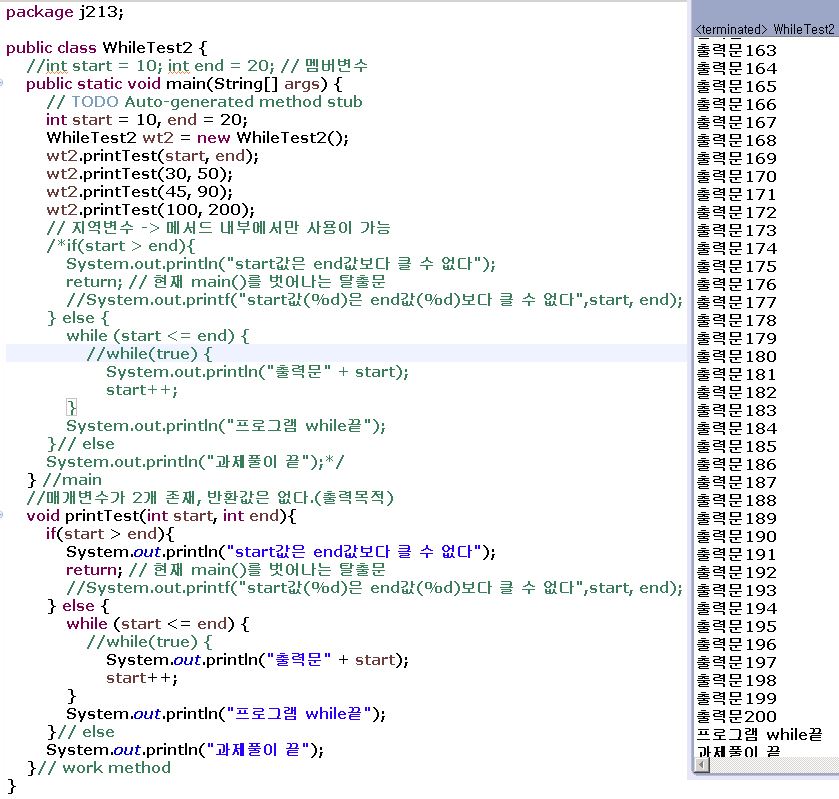Click the terminated WhileTest2 console label
Viewport: 839px width, 799px height.
click(x=765, y=29)
